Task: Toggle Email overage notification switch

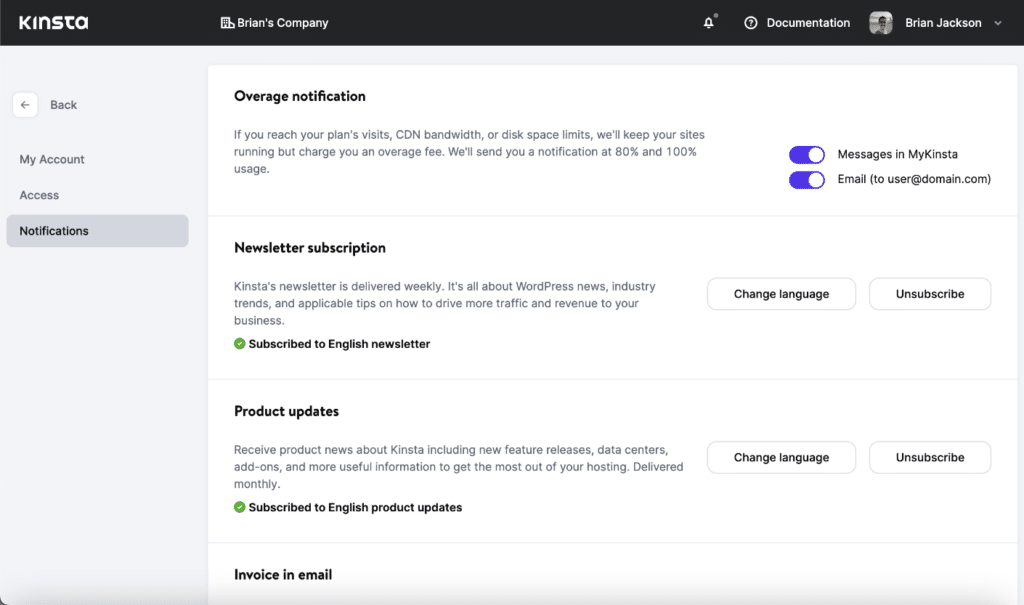Action: tap(807, 180)
